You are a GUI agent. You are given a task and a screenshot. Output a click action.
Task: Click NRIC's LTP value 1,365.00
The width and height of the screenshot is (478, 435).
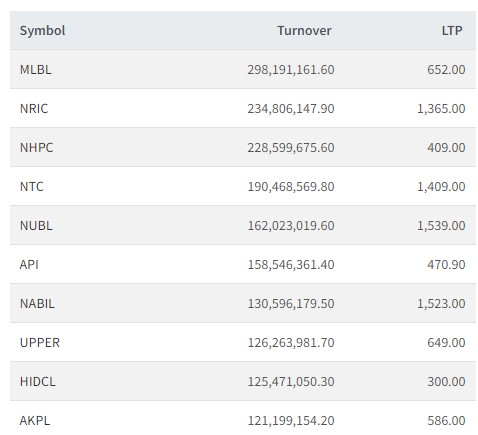click(441, 109)
